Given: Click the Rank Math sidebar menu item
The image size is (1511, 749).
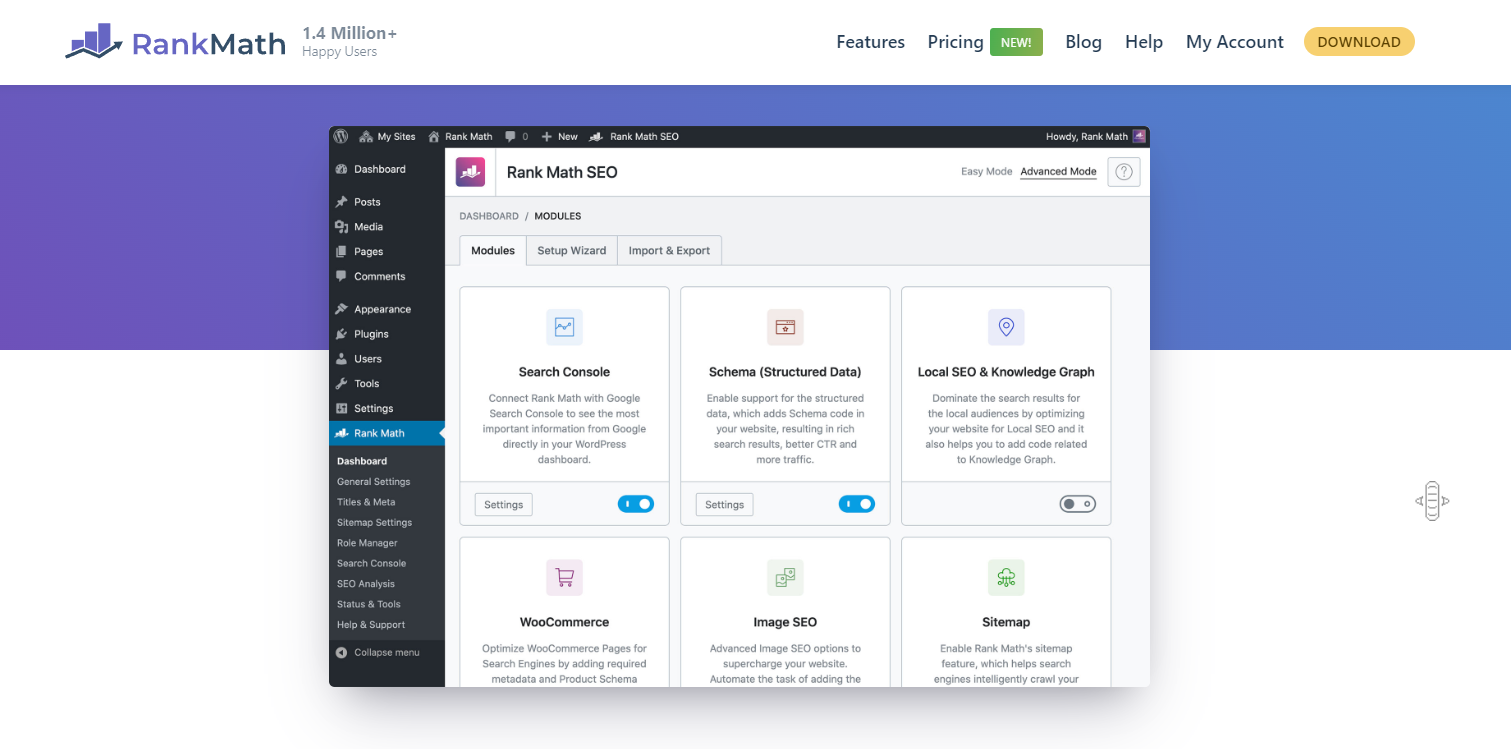Looking at the screenshot, I should click(387, 433).
